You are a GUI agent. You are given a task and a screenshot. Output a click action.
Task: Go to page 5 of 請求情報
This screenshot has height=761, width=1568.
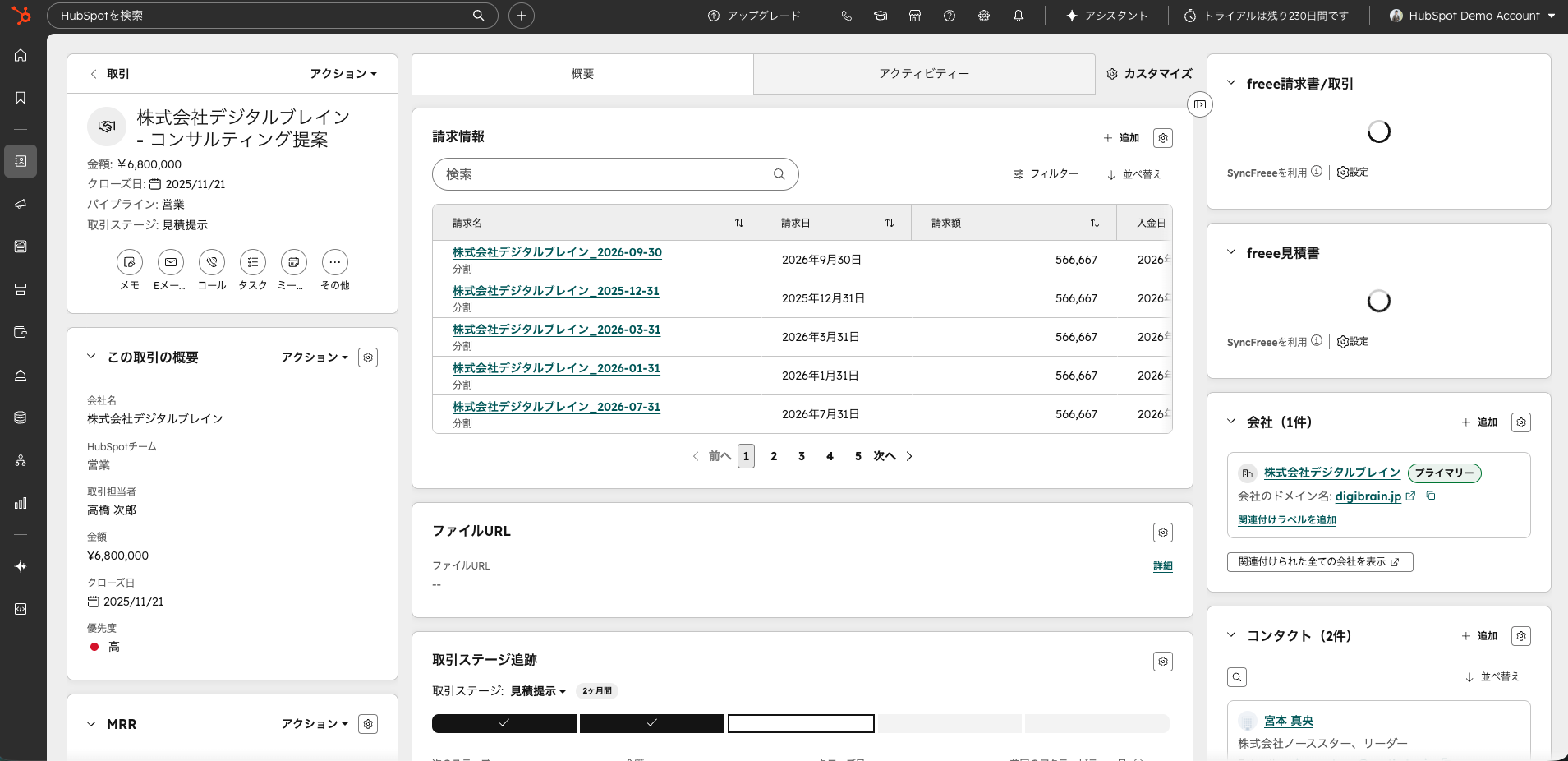(x=858, y=456)
